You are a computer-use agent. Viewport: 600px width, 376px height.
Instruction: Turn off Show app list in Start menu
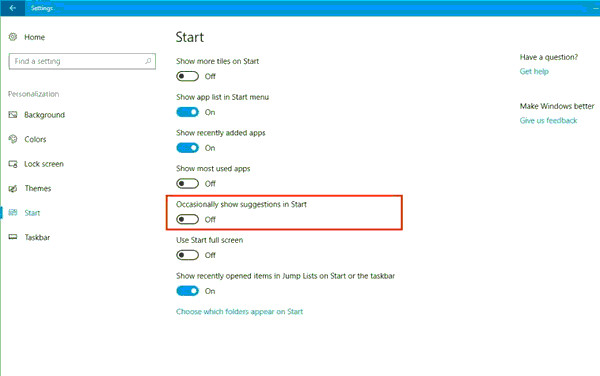coord(188,112)
